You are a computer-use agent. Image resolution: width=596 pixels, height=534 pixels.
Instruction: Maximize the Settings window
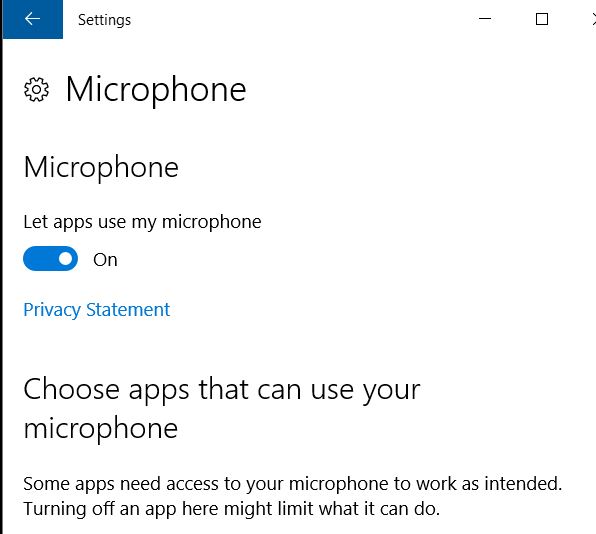pos(542,19)
